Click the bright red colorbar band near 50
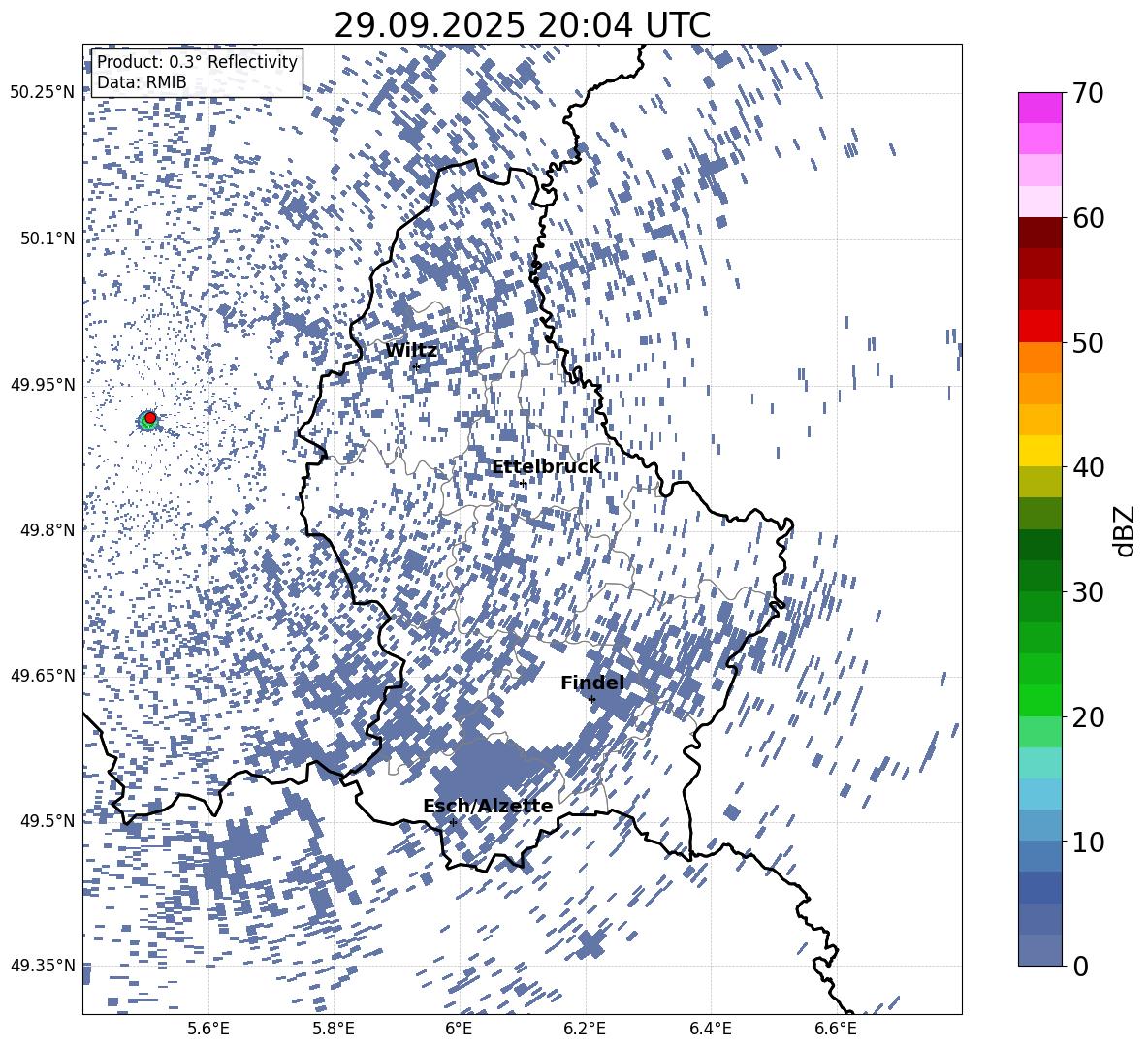The width and height of the screenshot is (1148, 1048). 1039,327
